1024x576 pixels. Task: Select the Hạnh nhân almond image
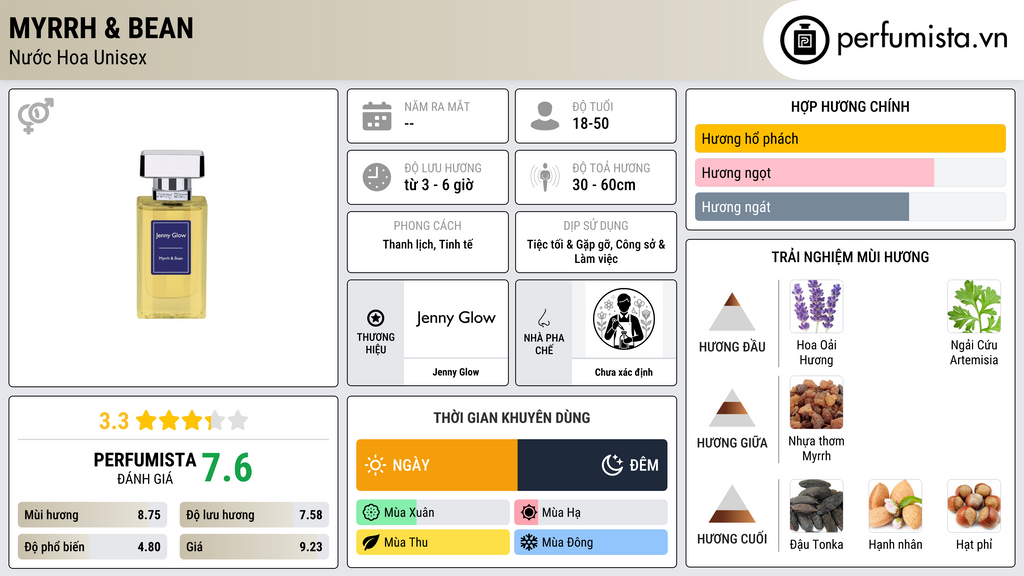pos(895,505)
